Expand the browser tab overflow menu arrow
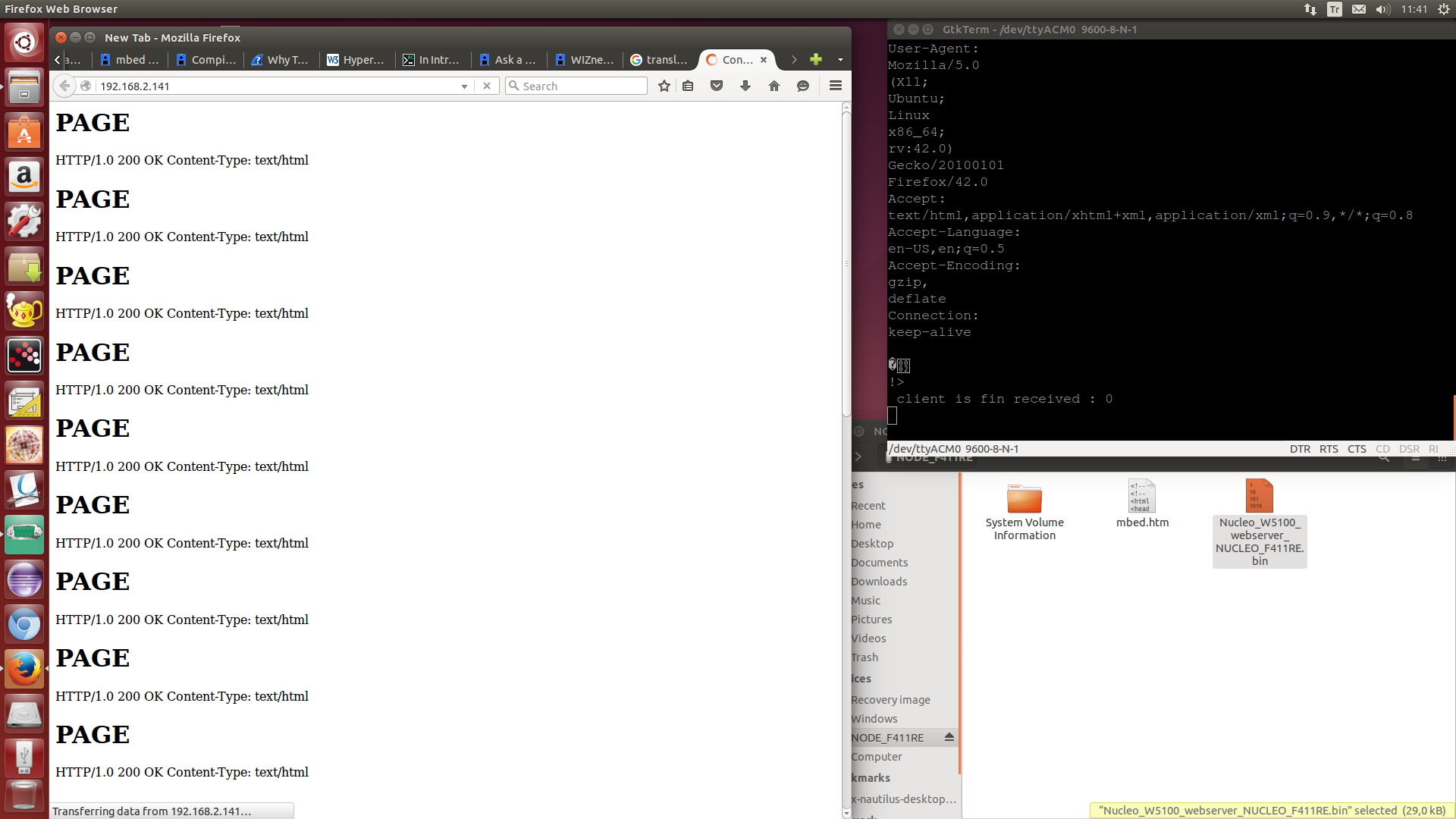The height and width of the screenshot is (819, 1456). (840, 60)
